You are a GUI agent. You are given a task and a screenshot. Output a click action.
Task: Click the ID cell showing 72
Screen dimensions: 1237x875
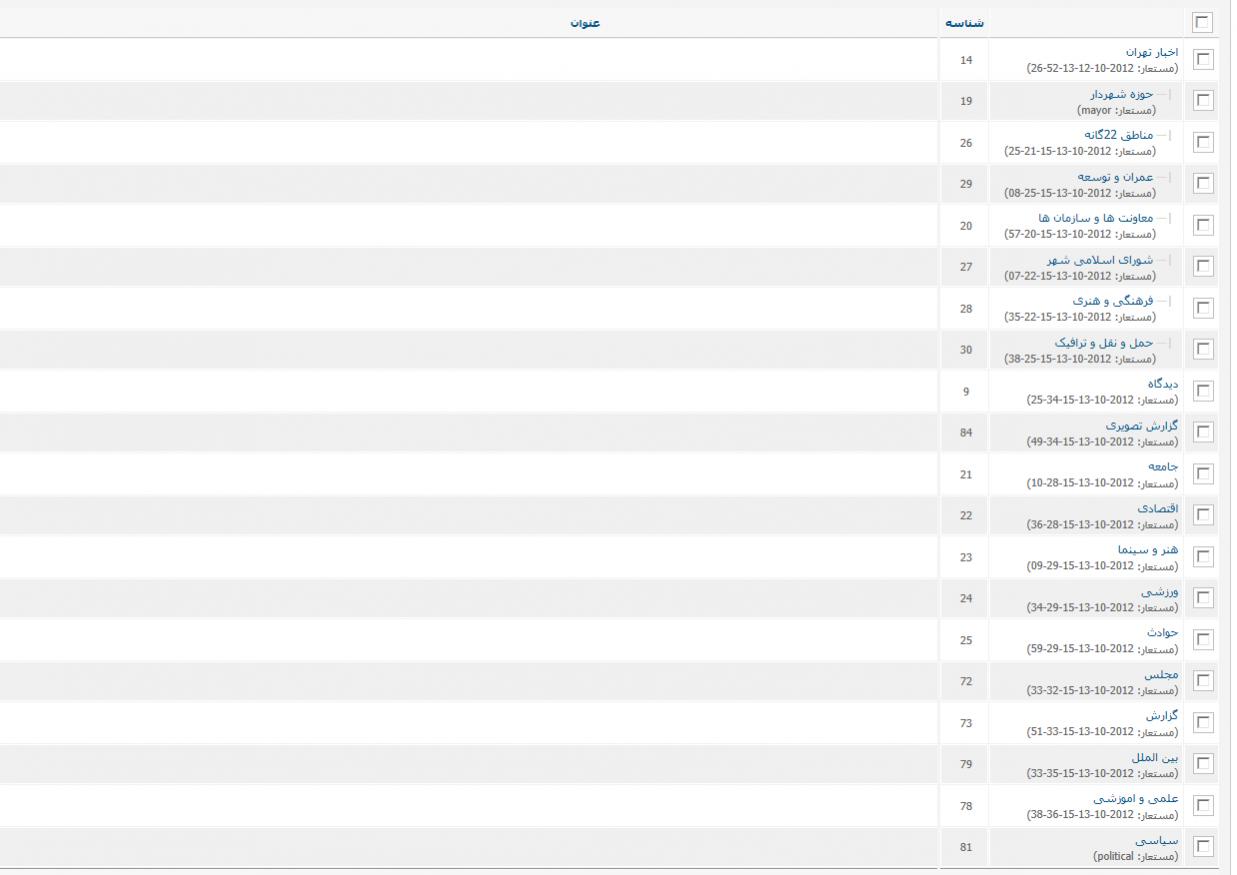pos(966,682)
